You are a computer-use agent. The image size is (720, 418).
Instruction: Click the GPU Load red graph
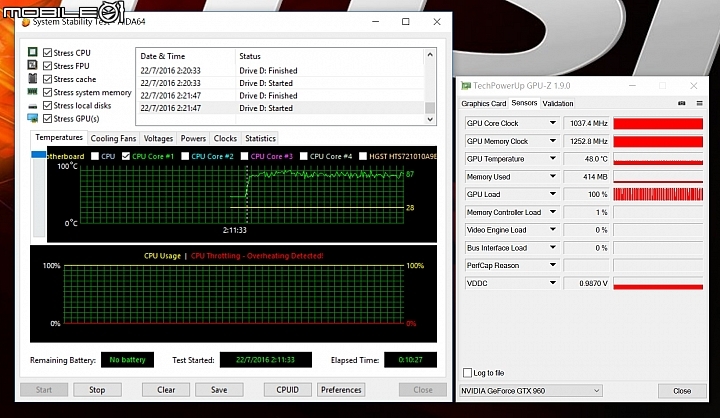pyautogui.click(x=658, y=194)
